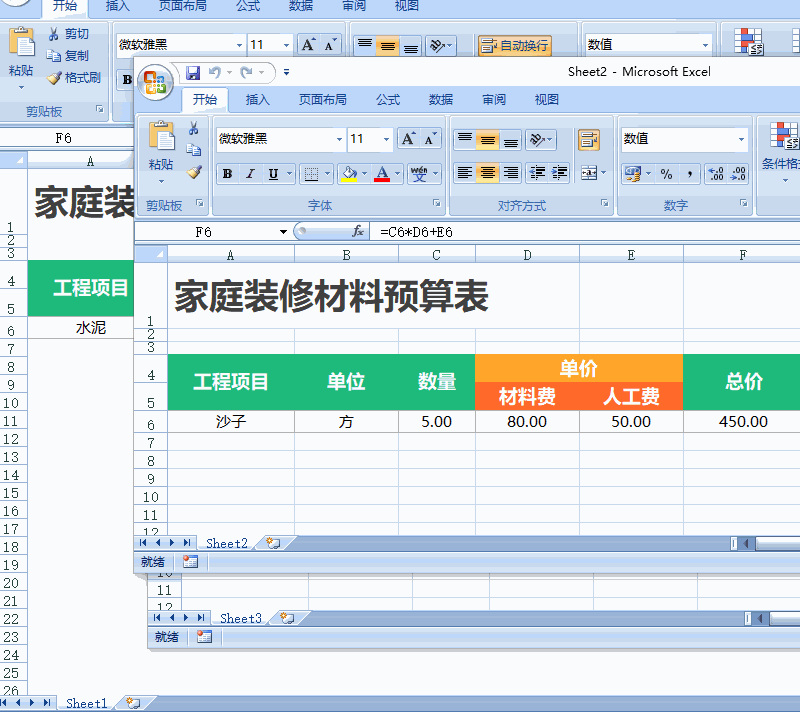Toggle underline in Sheet2 font group

coord(273,174)
